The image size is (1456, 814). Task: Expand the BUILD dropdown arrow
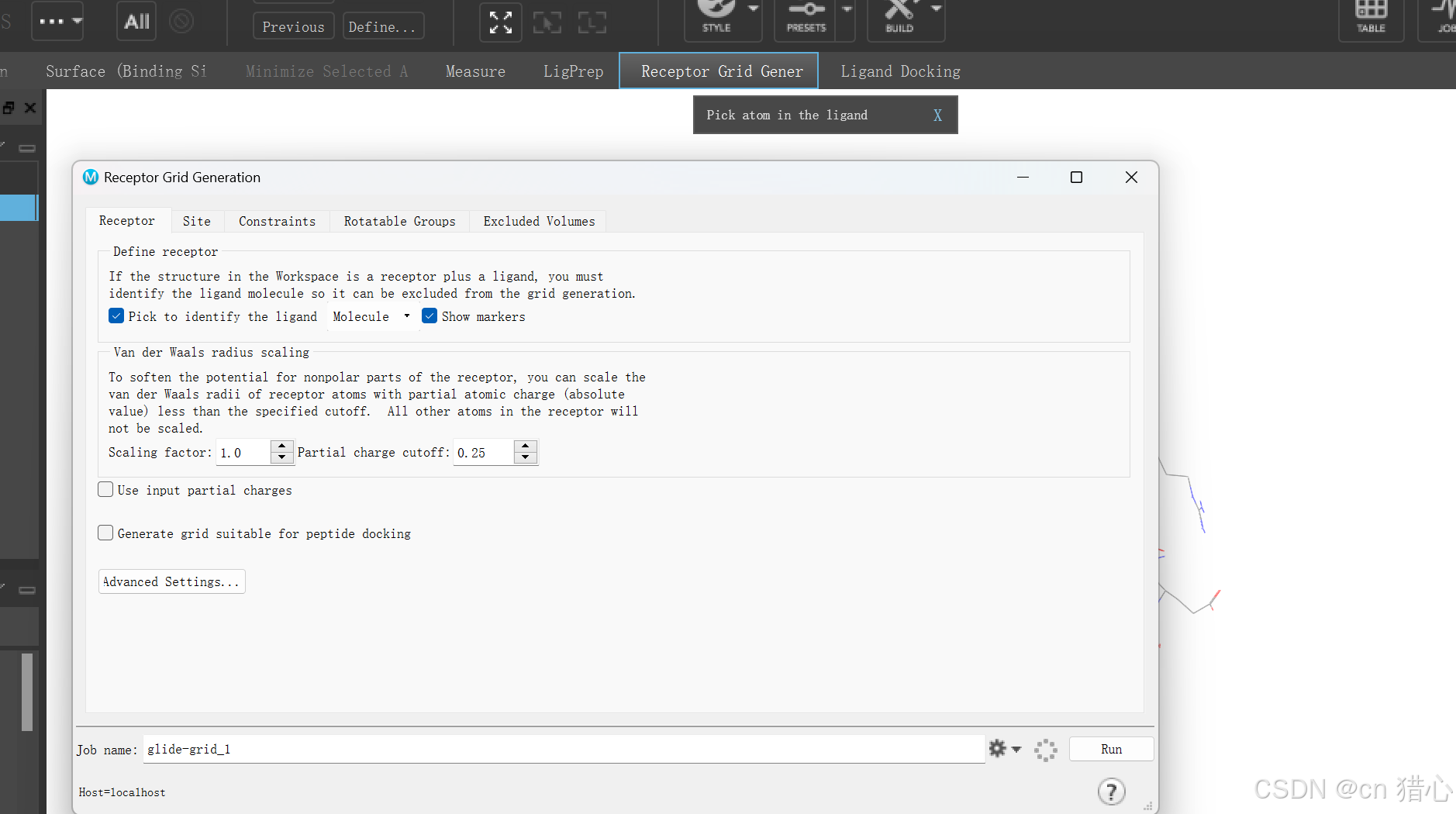(x=937, y=9)
